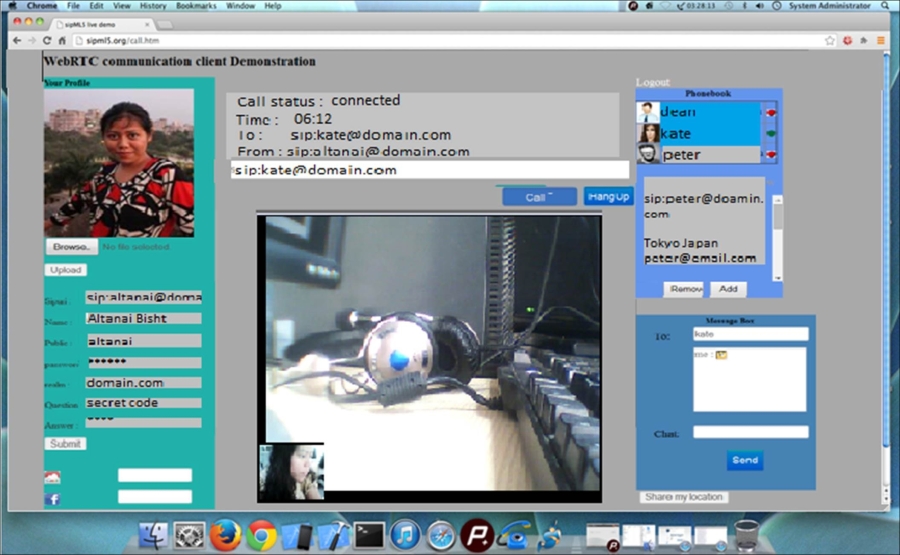Click kate's green status icon
Image resolution: width=900 pixels, height=555 pixels.
point(771,133)
